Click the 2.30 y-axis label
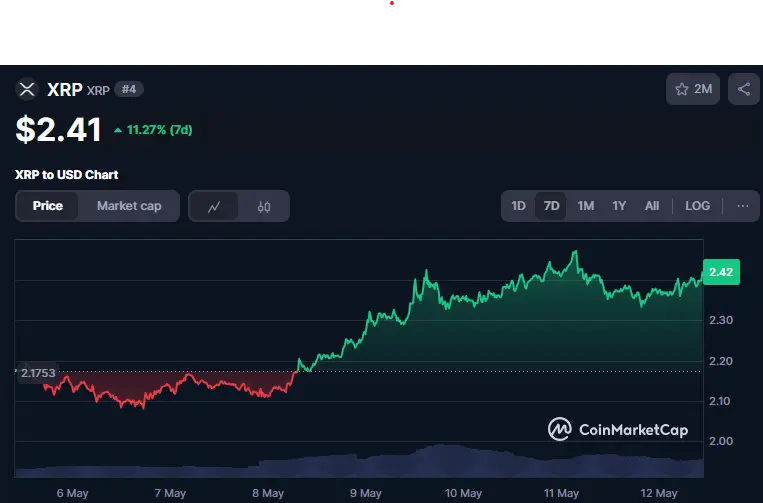763x503 pixels. [721, 320]
